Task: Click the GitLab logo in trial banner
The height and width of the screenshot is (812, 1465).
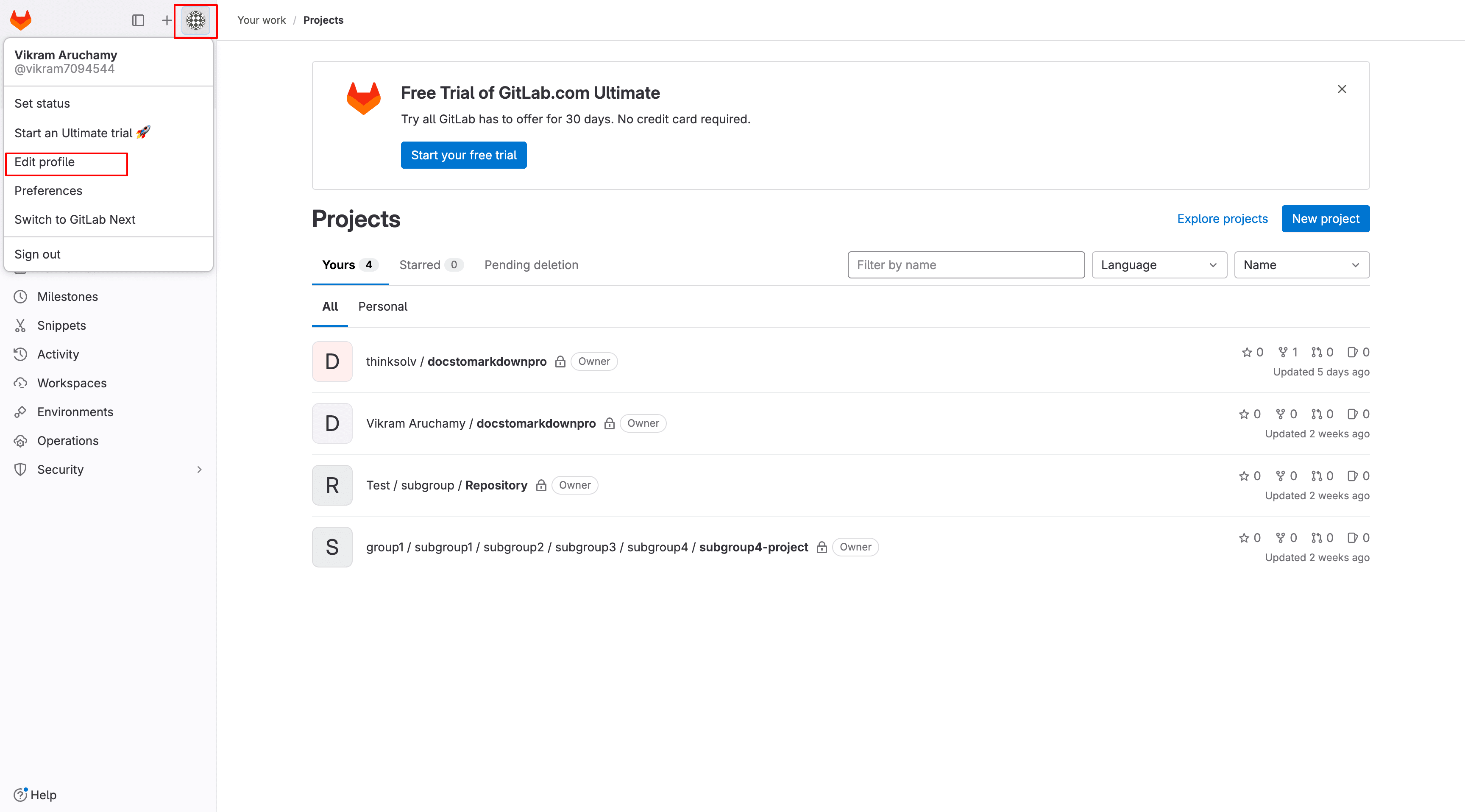Action: [x=364, y=98]
